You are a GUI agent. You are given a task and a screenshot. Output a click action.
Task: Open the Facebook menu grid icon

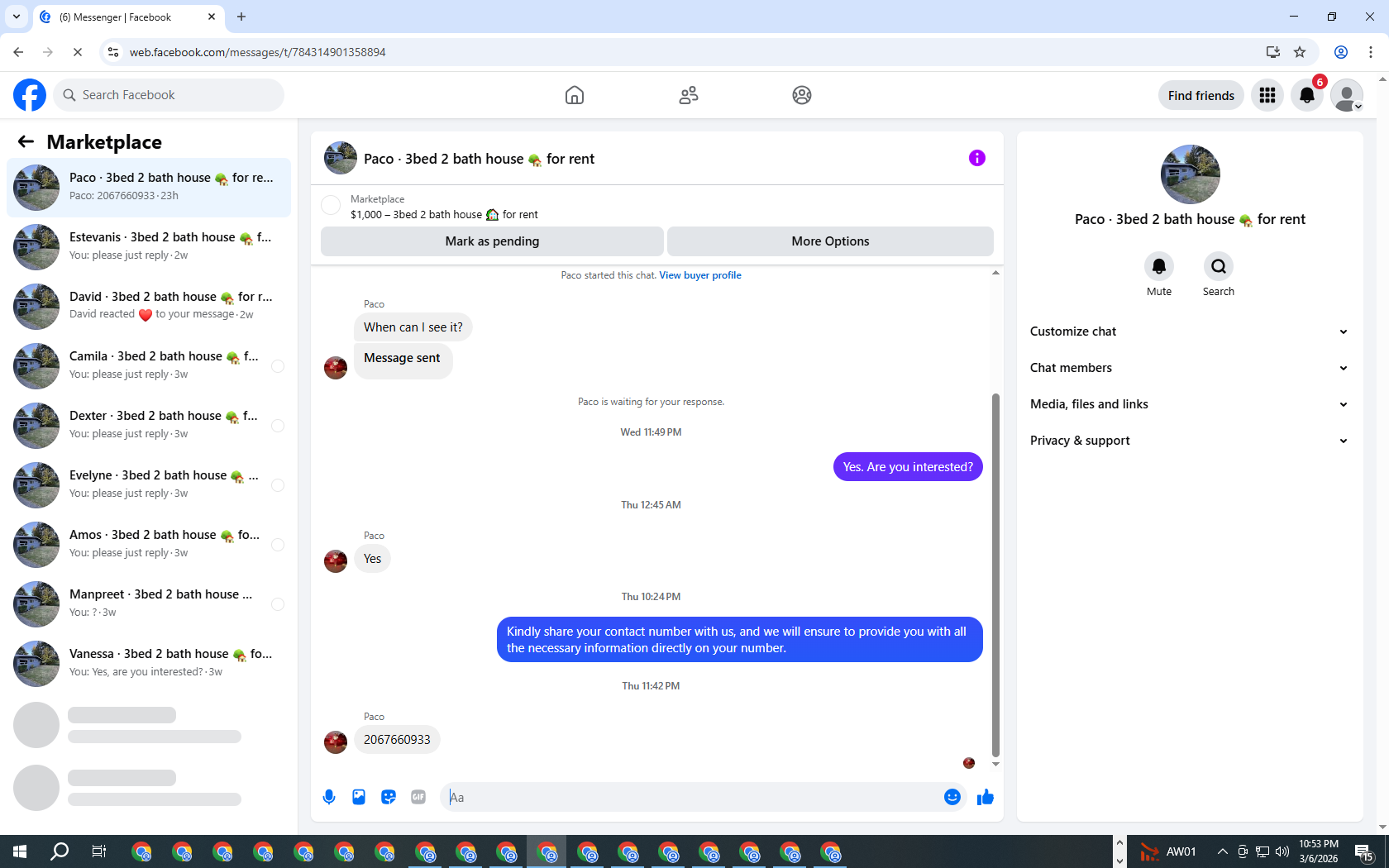point(1267,95)
